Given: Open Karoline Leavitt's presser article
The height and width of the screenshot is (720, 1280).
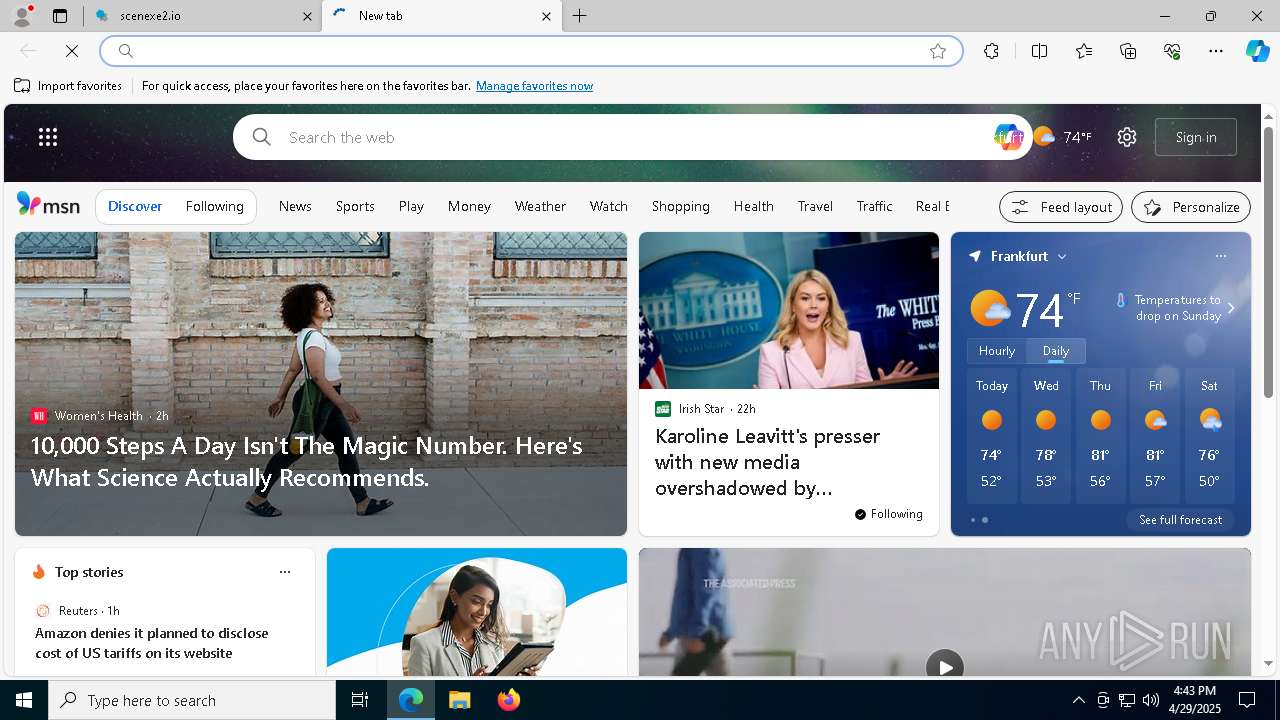Looking at the screenshot, I should click(x=767, y=462).
